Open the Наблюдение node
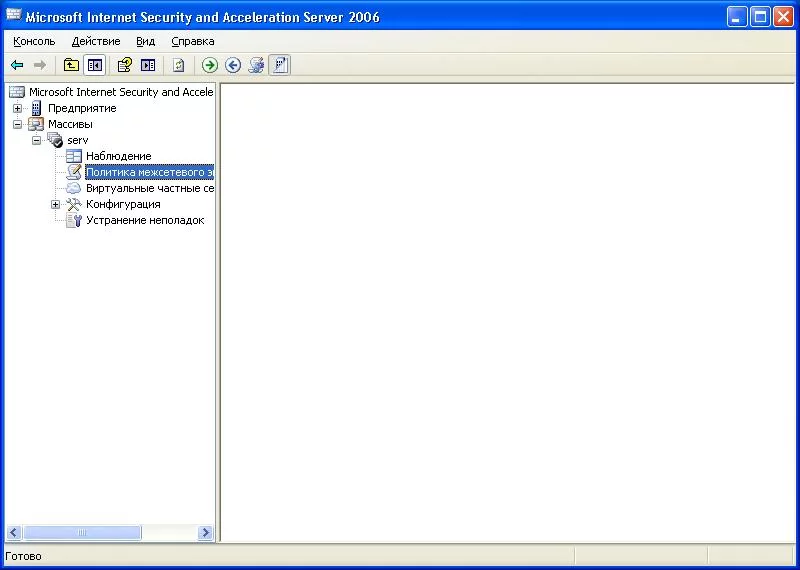The height and width of the screenshot is (570, 800). [119, 156]
